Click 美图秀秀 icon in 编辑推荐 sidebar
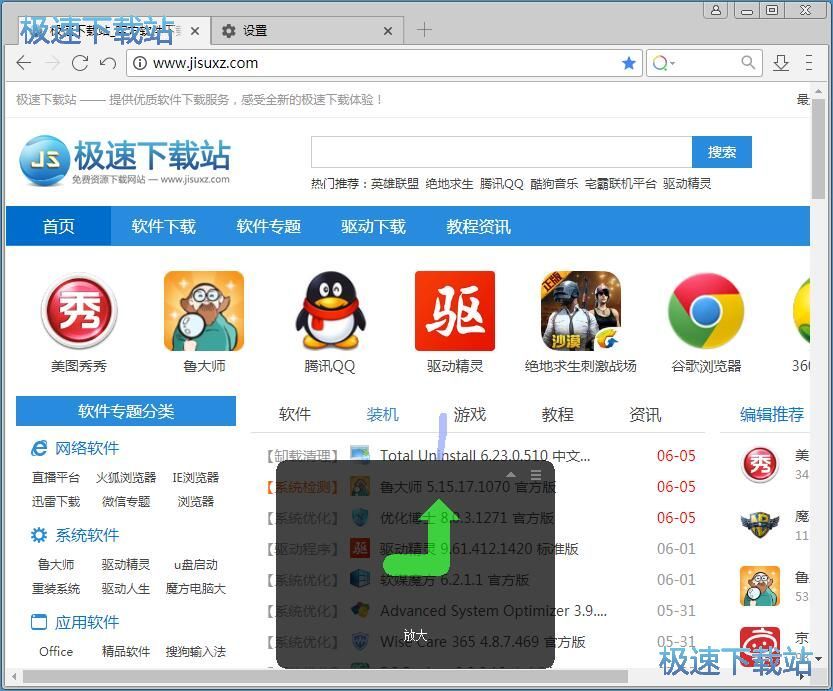The width and height of the screenshot is (833, 691). 760,465
